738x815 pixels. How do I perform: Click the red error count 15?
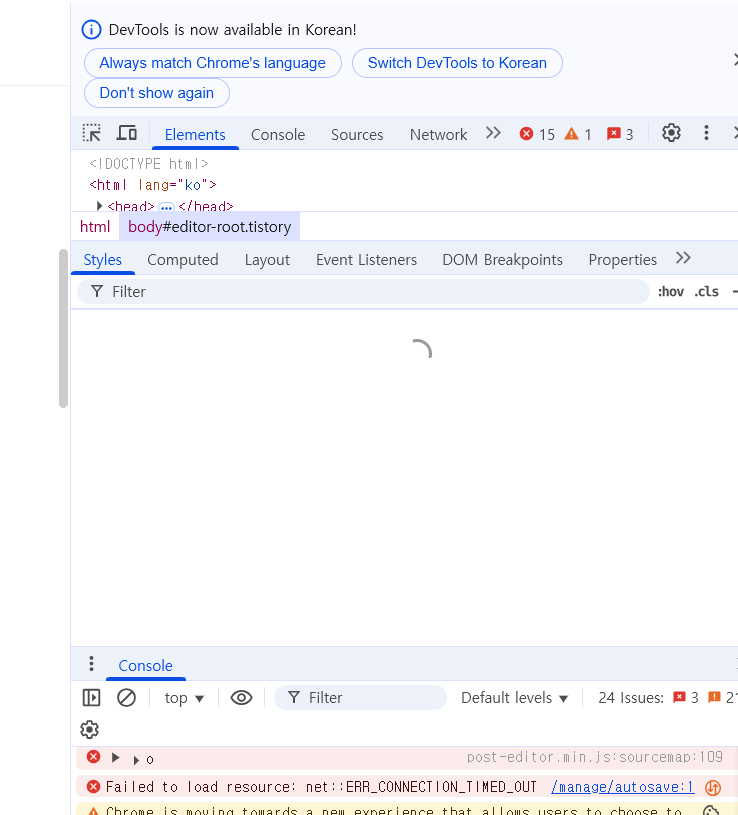[537, 134]
